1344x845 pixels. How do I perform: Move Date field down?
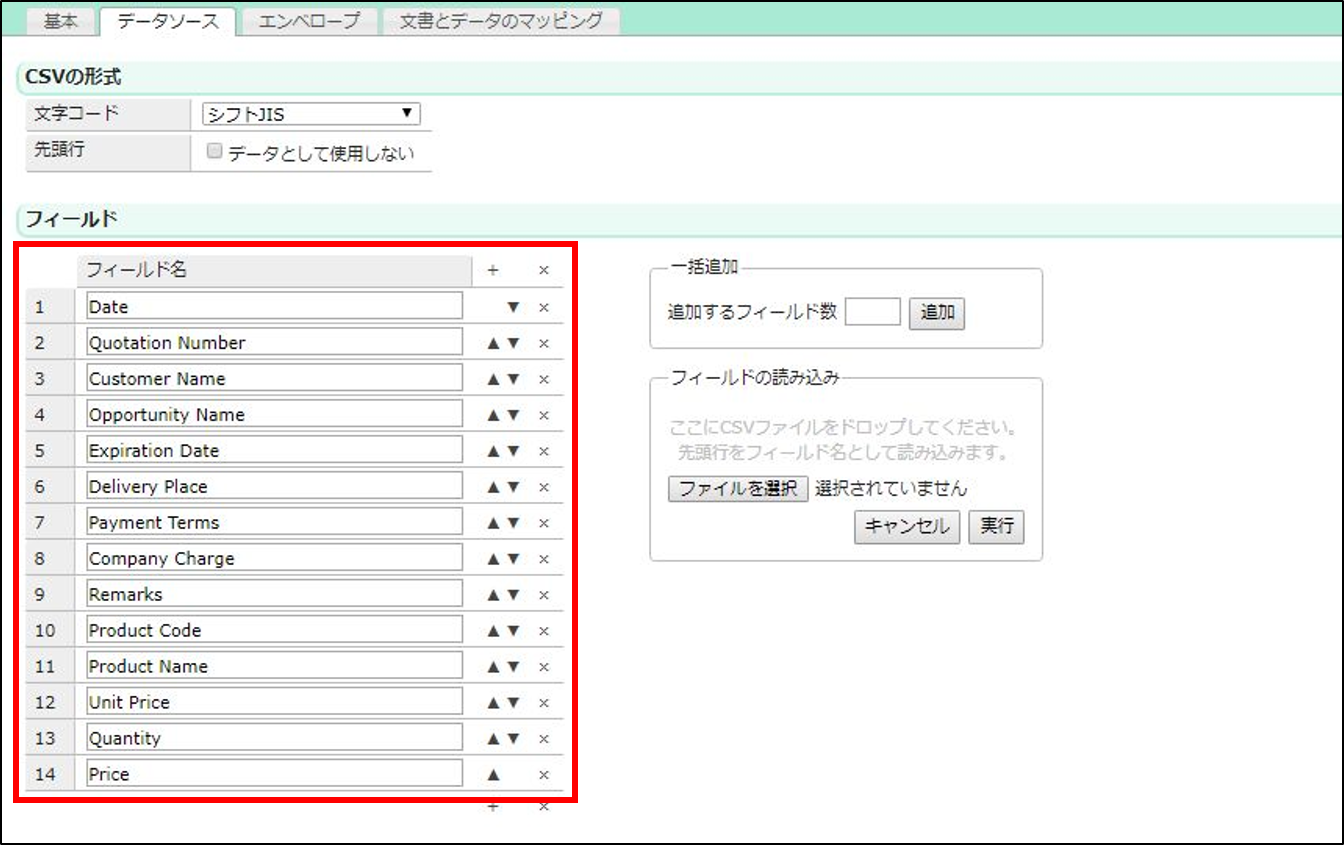click(x=513, y=307)
